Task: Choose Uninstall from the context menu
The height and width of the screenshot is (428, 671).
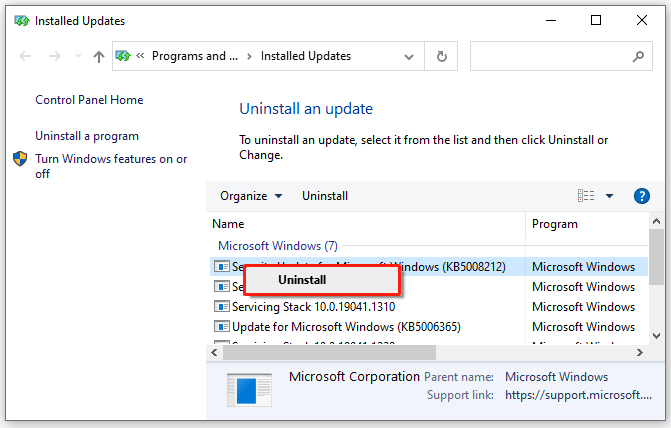Action: [x=323, y=280]
